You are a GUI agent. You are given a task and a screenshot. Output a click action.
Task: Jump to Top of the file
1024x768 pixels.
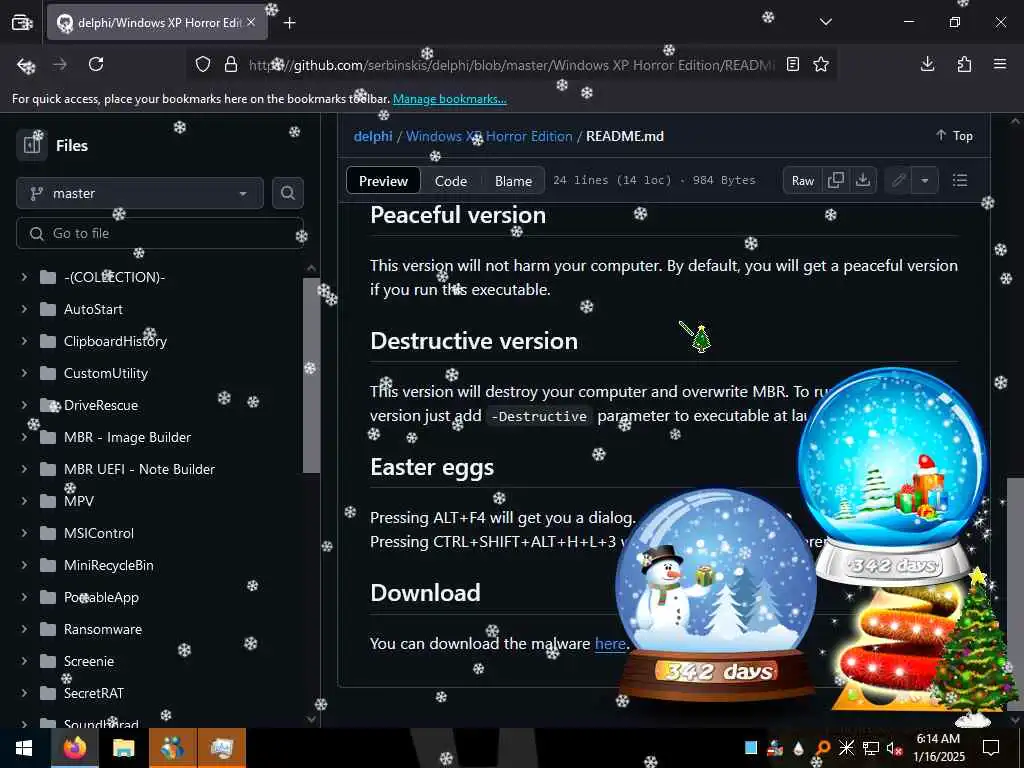[954, 135]
